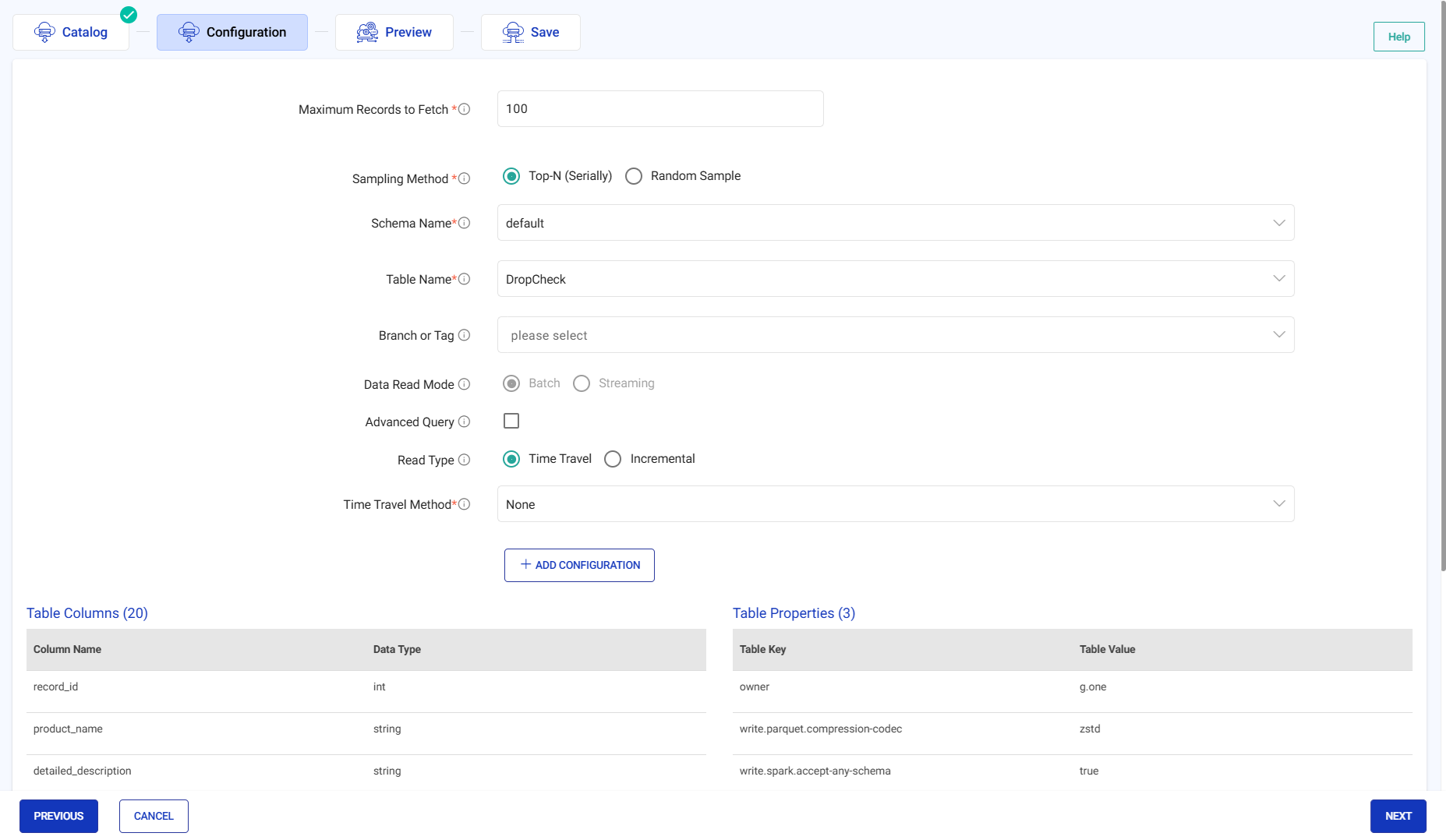The width and height of the screenshot is (1446, 840).
Task: Click info icon beside Maximum Records to Fetch
Action: point(464,109)
